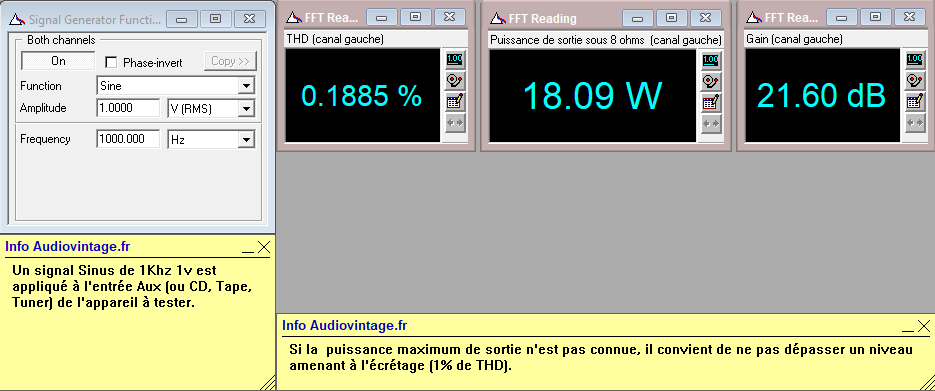The width and height of the screenshot is (935, 391).
Task: Close the left Info Audiovintage.fr note
Action: (264, 247)
